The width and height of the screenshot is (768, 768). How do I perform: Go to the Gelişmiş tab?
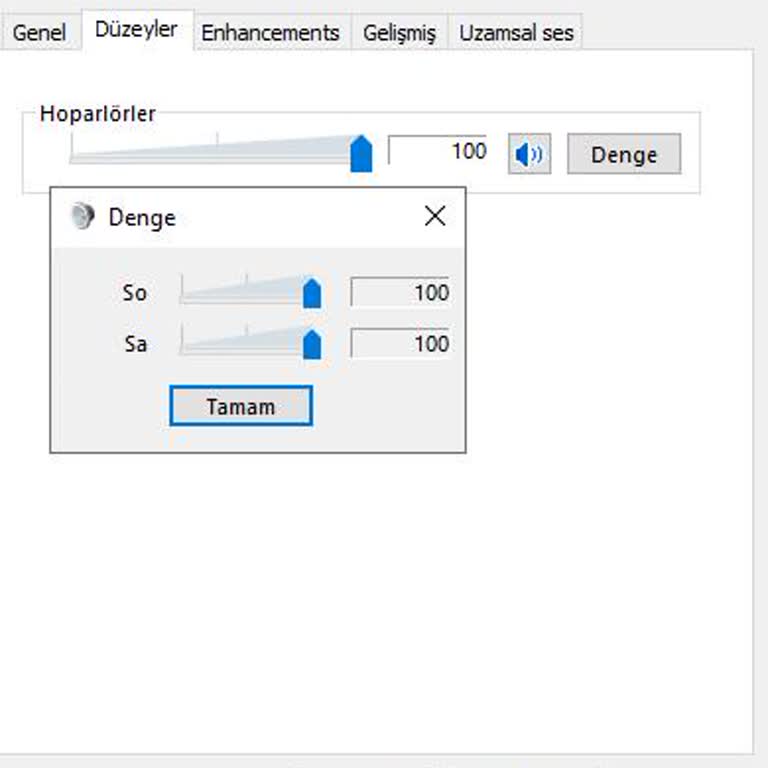pyautogui.click(x=399, y=32)
